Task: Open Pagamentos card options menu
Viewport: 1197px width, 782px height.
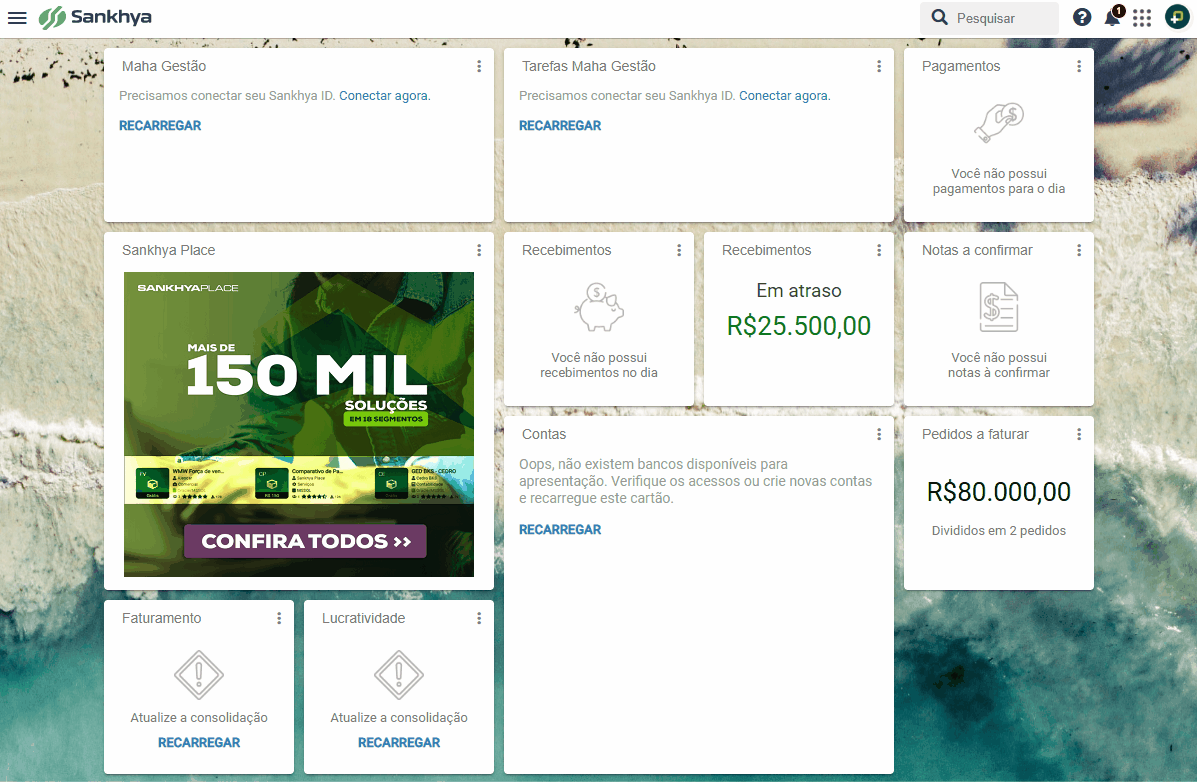Action: pyautogui.click(x=1079, y=66)
